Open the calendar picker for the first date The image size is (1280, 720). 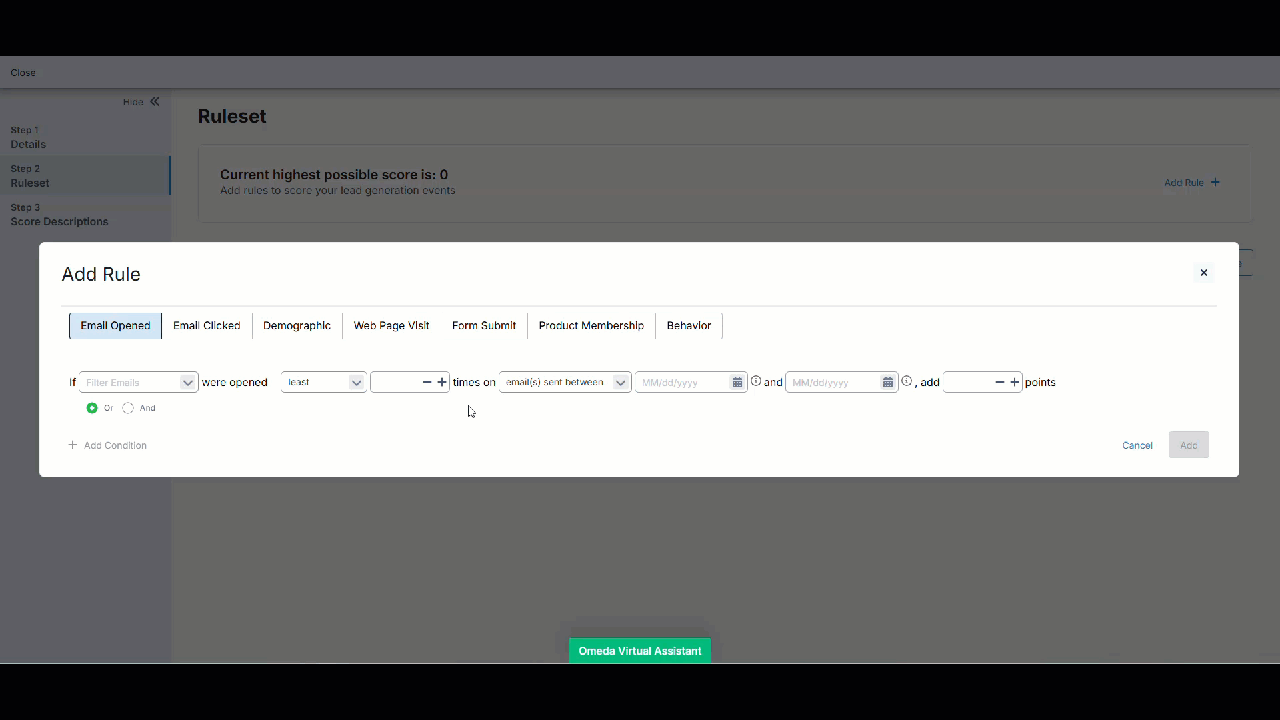[737, 381]
